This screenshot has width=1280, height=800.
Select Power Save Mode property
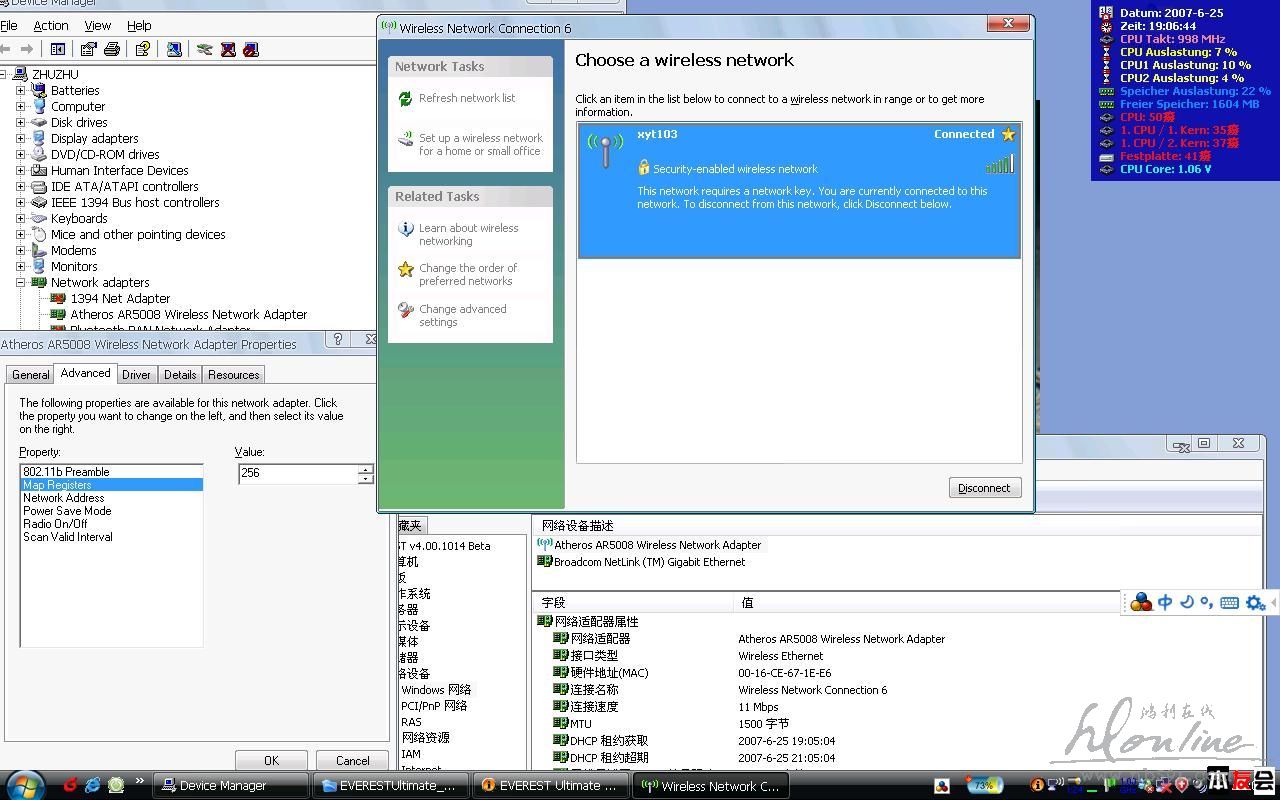pos(67,511)
